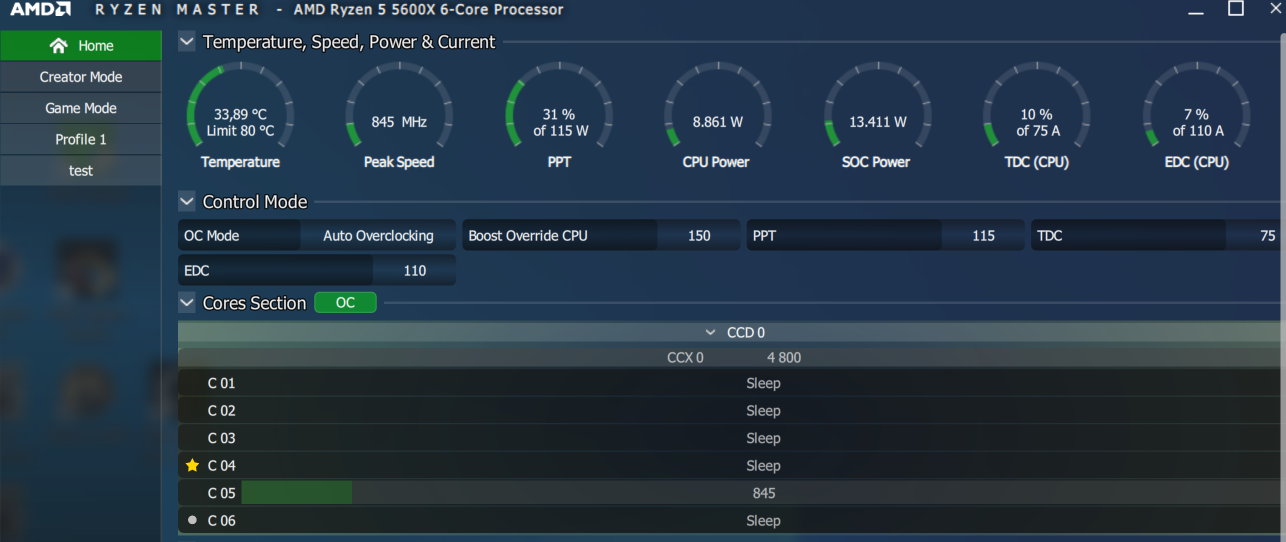The image size is (1286, 542).
Task: Click the gold star on core C 04
Action: [x=193, y=465]
